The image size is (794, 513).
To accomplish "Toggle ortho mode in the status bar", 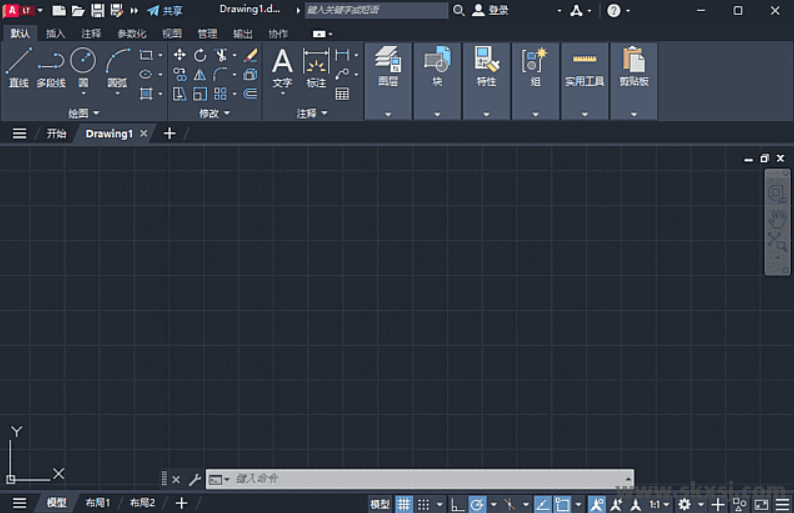I will 457,504.
